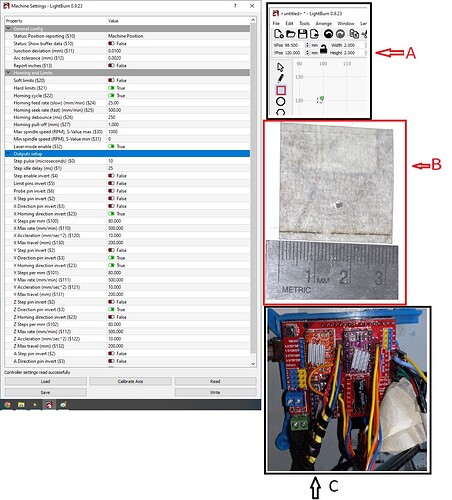Open the File menu in LightBurn

[276, 23]
